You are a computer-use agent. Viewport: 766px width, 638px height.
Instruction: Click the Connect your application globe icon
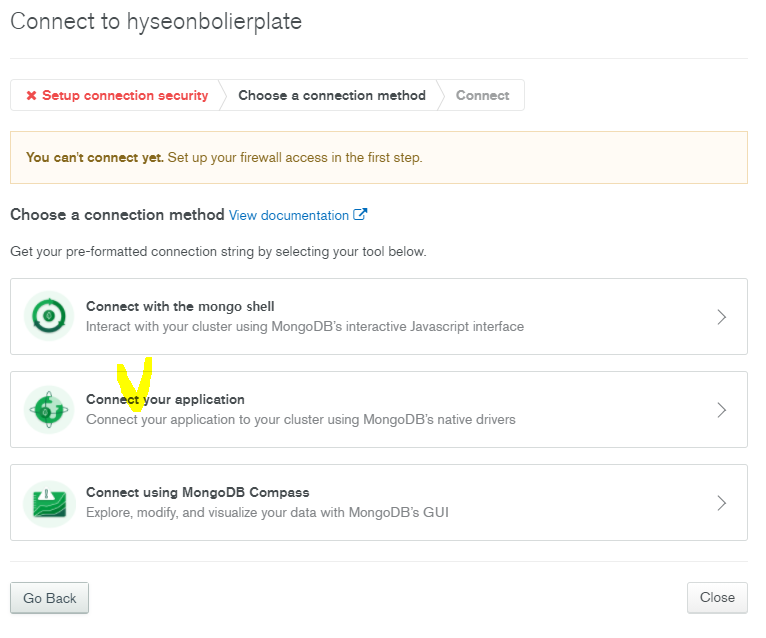[x=49, y=409]
